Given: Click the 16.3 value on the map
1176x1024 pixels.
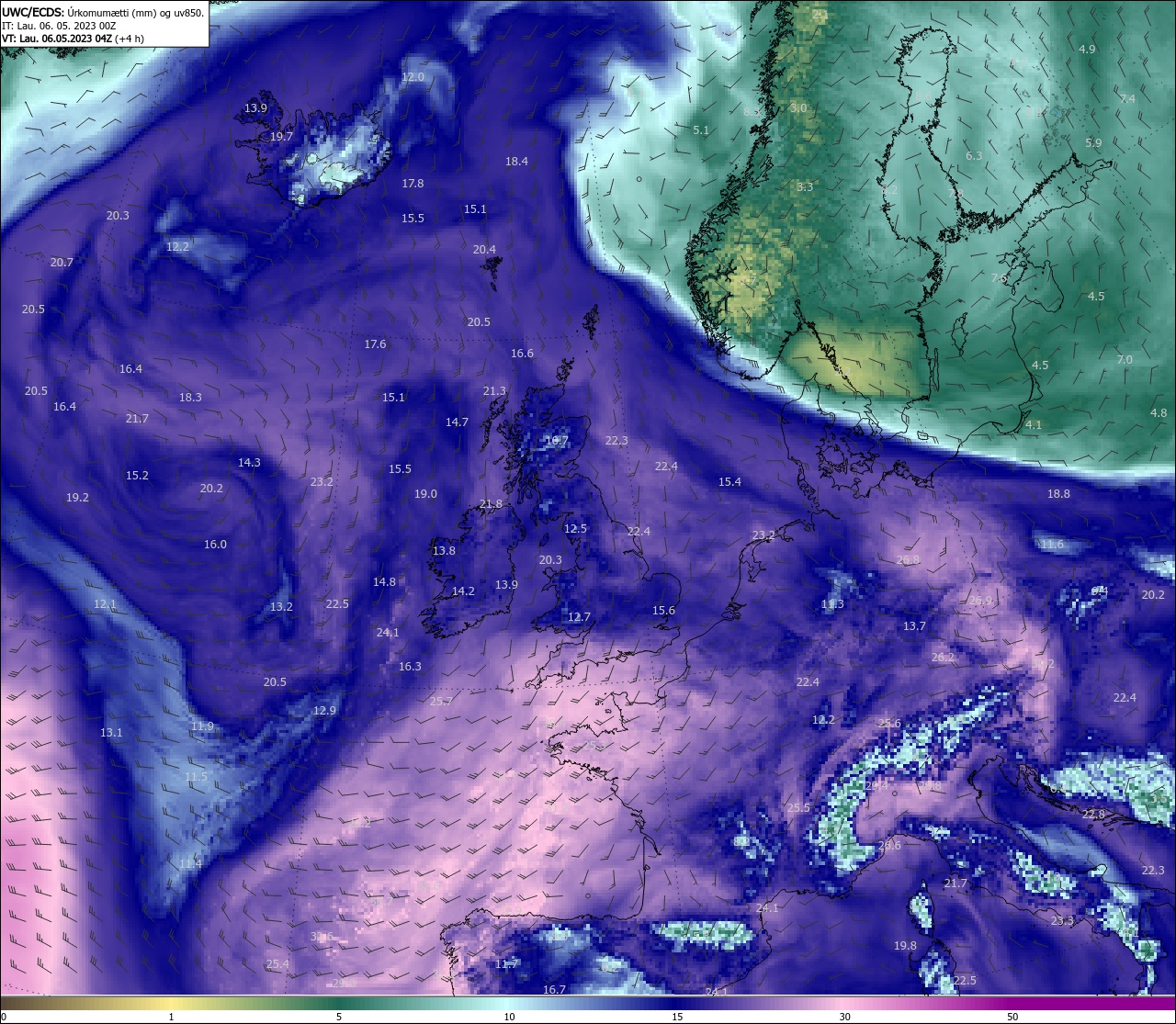Looking at the screenshot, I should (x=410, y=667).
